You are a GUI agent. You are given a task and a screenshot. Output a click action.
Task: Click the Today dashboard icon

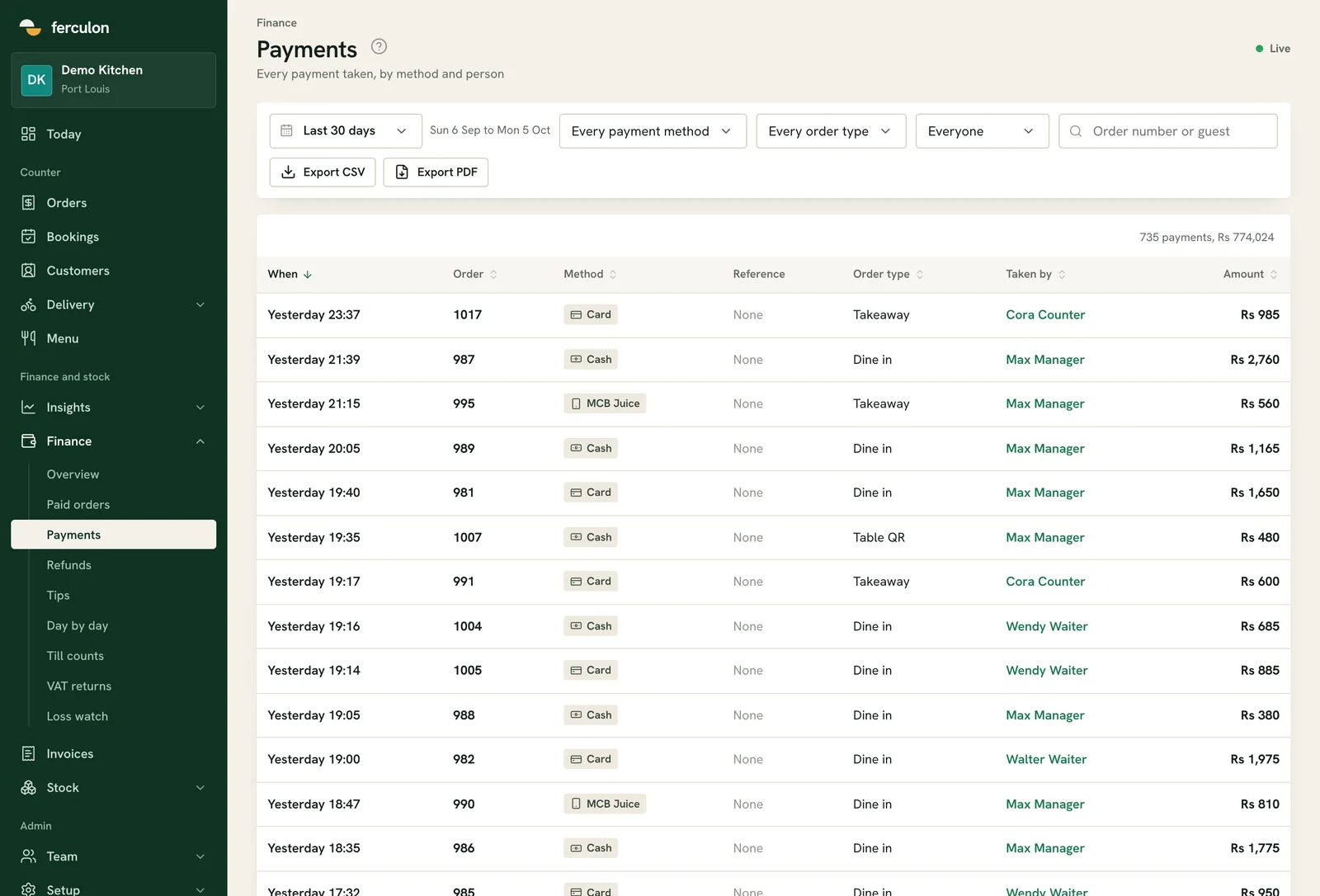pyautogui.click(x=28, y=134)
